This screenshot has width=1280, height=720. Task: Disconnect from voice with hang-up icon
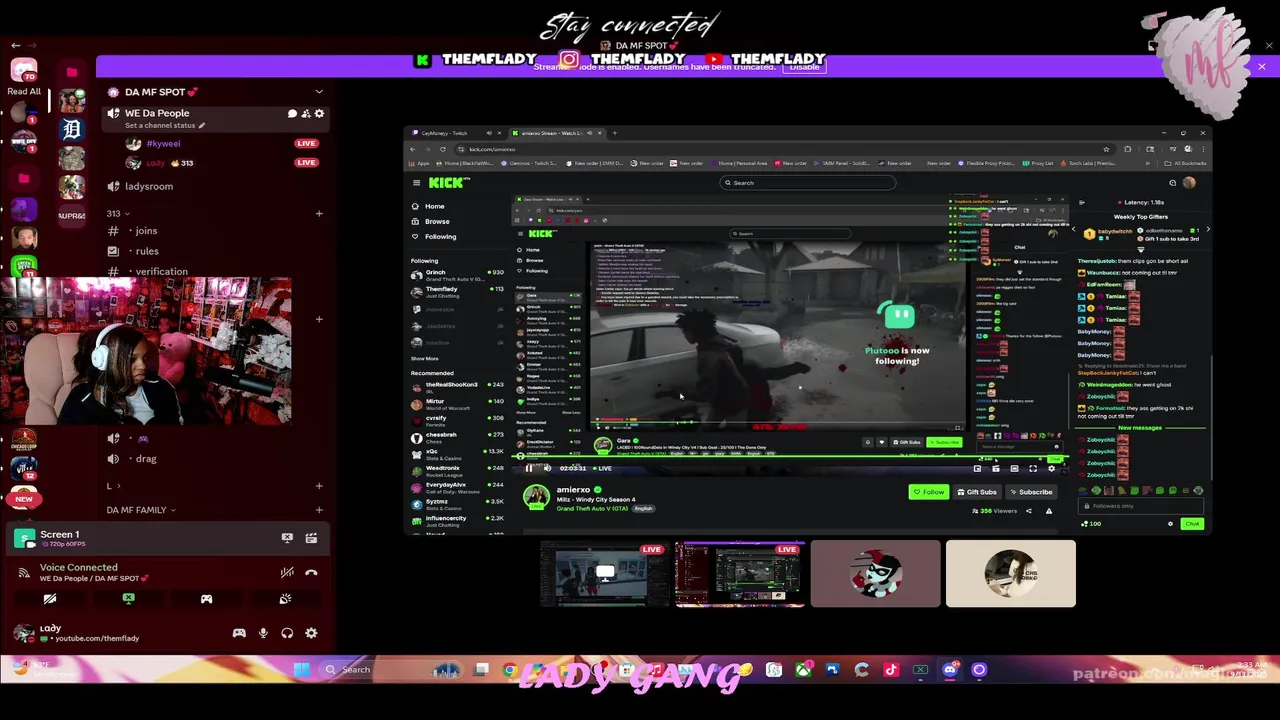pyautogui.click(x=311, y=573)
